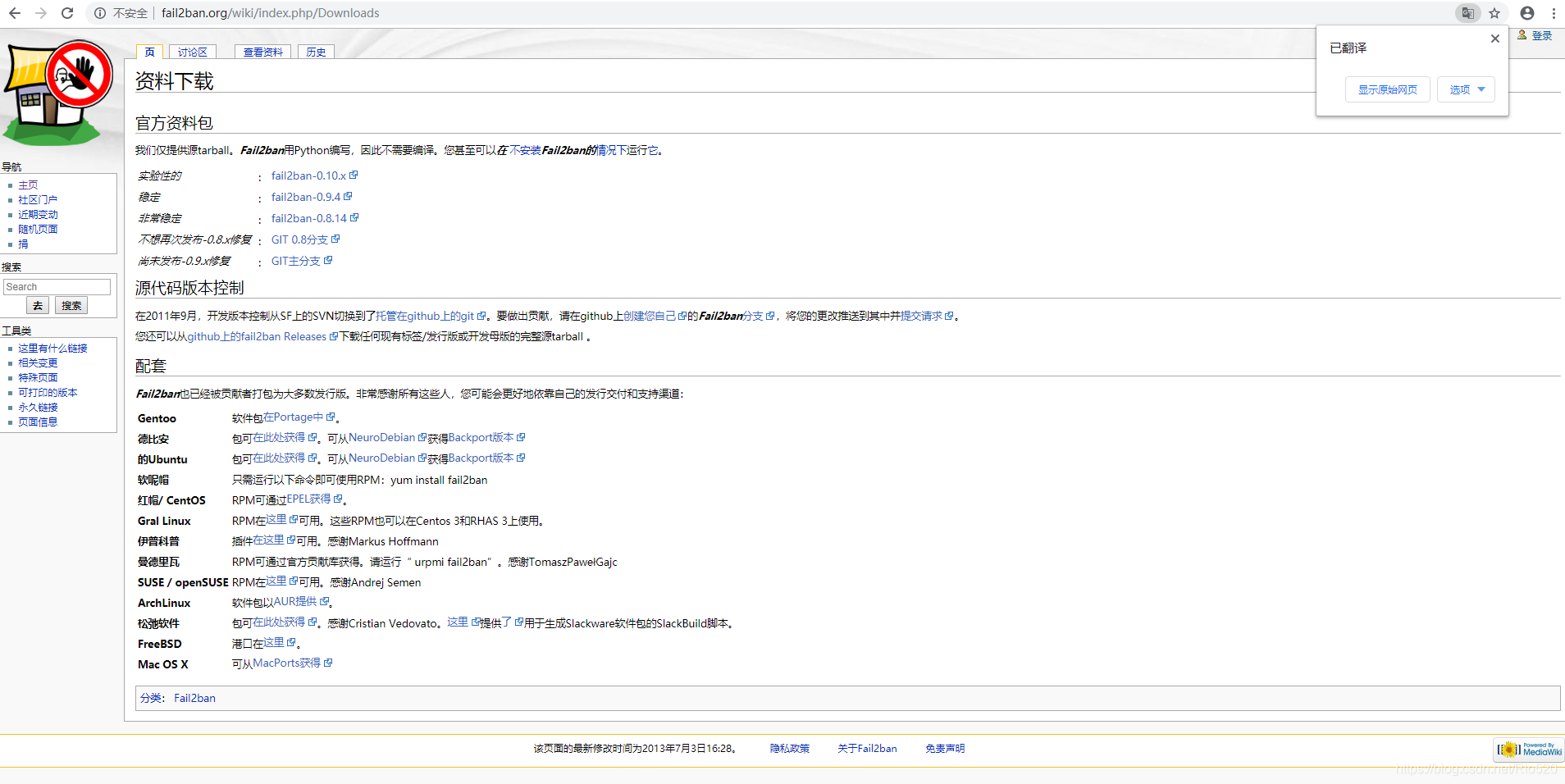Open the 查看资料 tab
Image resolution: width=1565 pixels, height=784 pixels.
(262, 52)
